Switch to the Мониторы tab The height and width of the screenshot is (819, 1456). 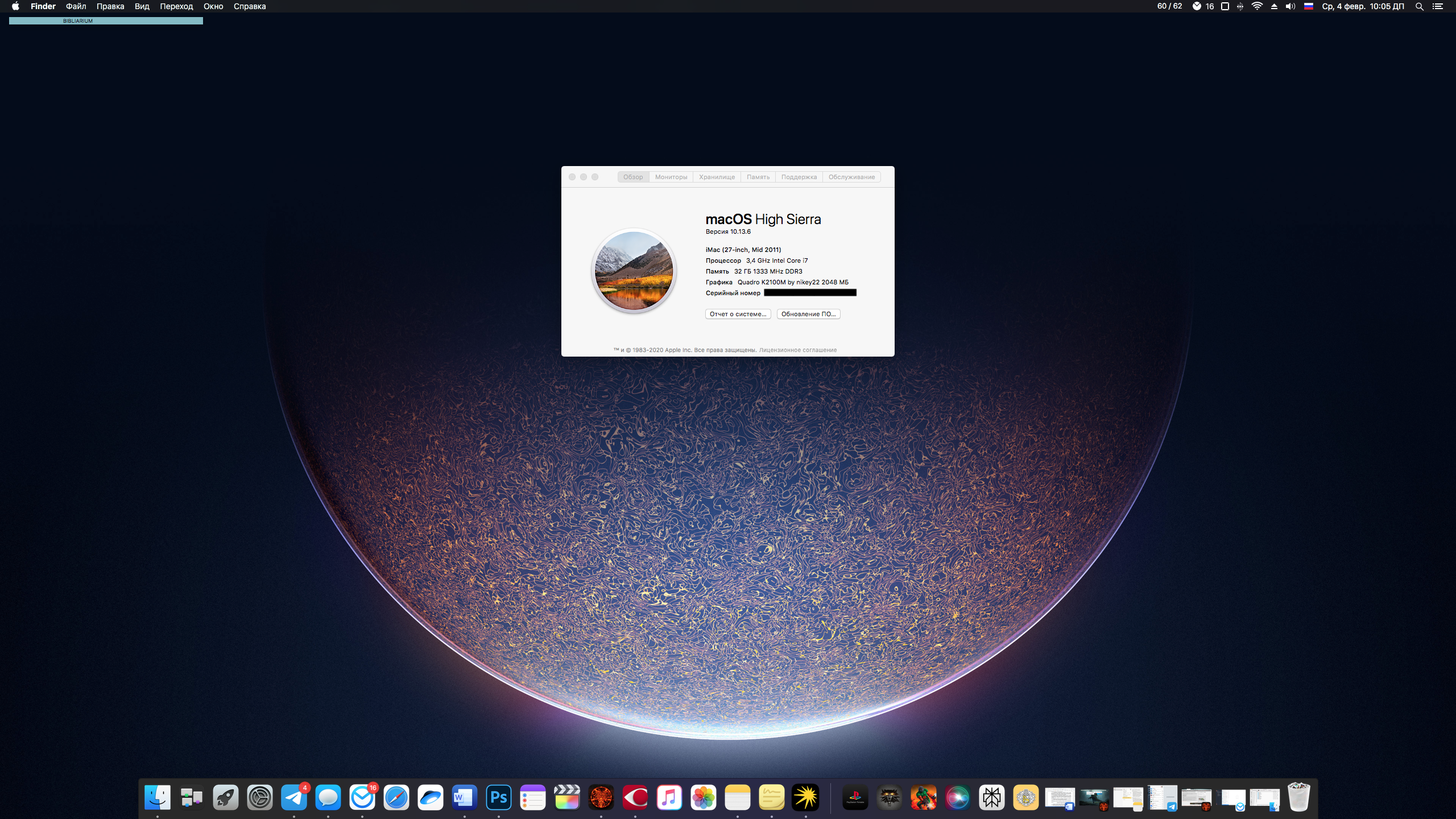(x=671, y=177)
